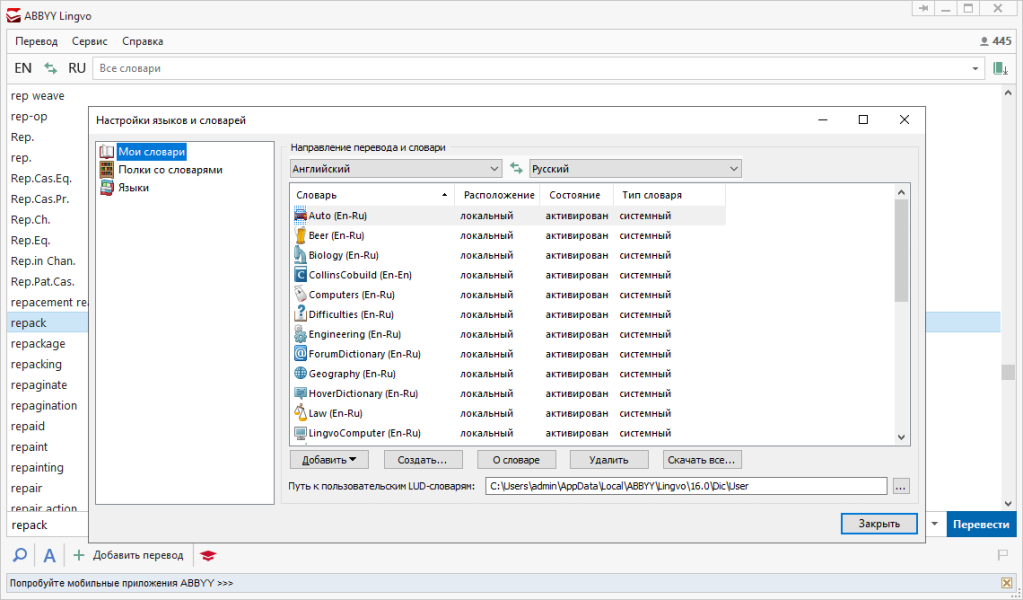The image size is (1023, 600).
Task: Click the Law scales icon
Action: coord(300,413)
